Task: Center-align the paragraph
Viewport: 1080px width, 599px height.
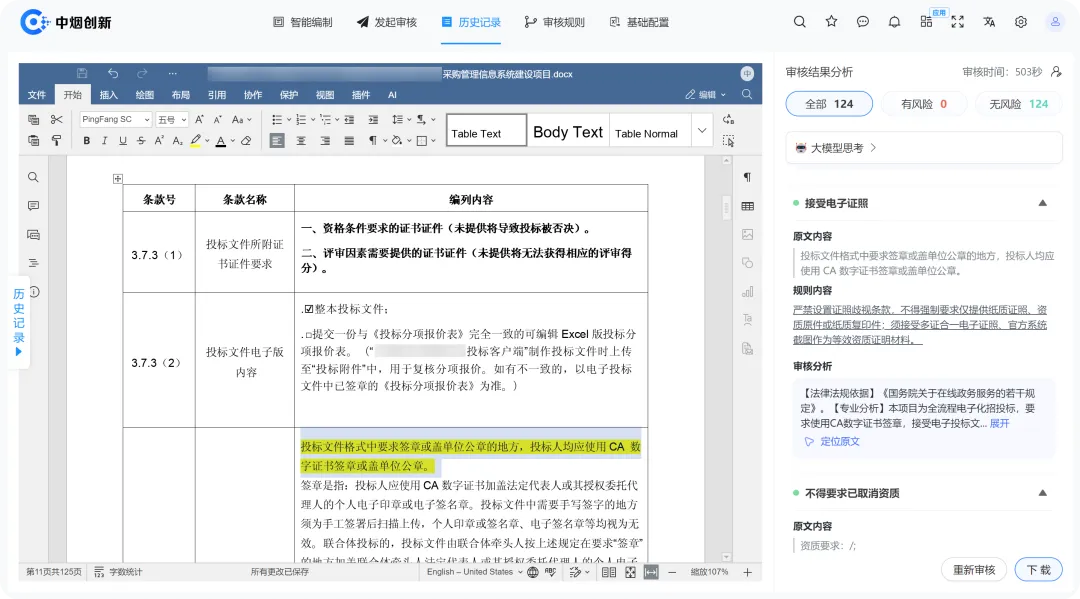Action: [x=301, y=140]
